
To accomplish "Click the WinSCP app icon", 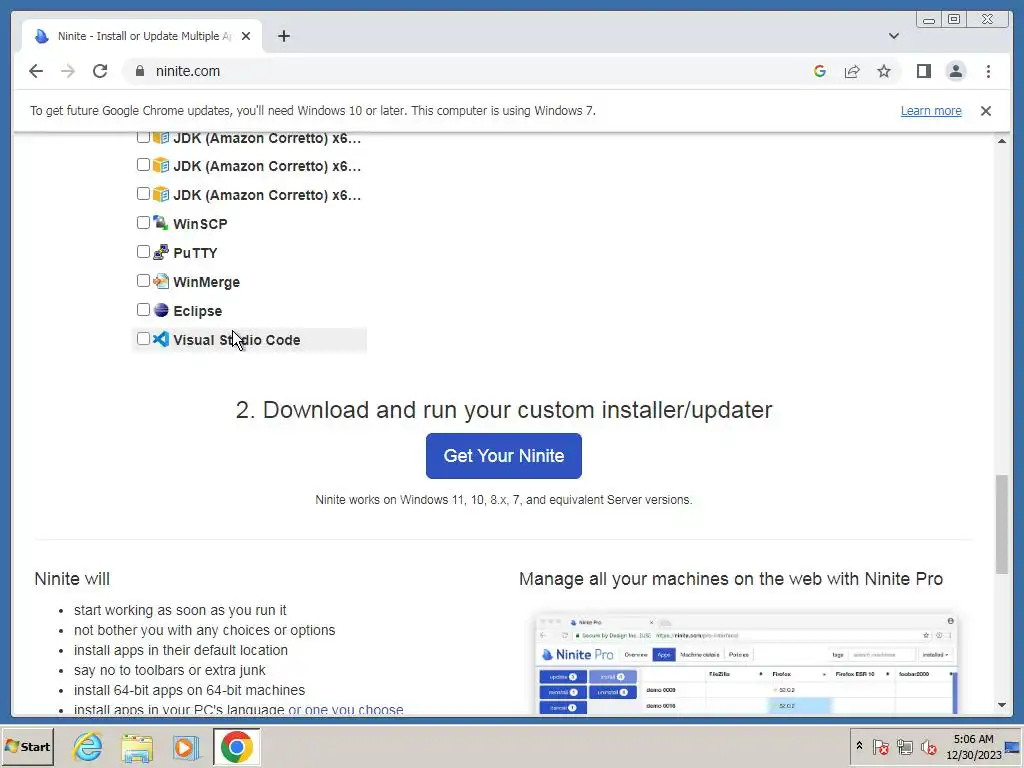I will coord(161,223).
